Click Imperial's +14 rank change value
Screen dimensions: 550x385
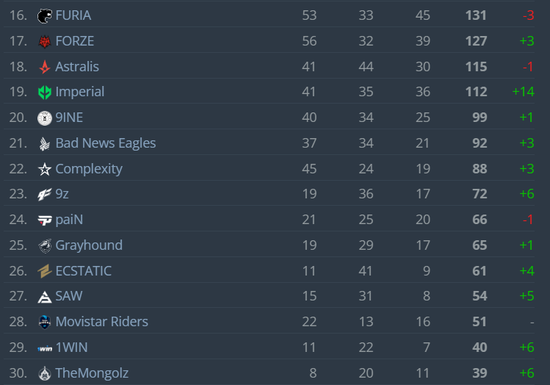tap(523, 92)
